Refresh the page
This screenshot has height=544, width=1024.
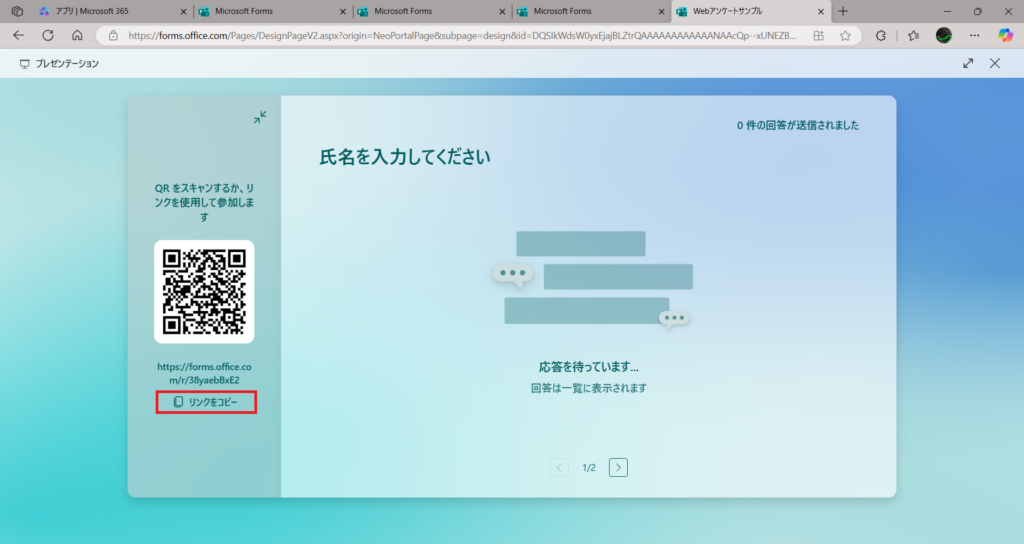48,36
